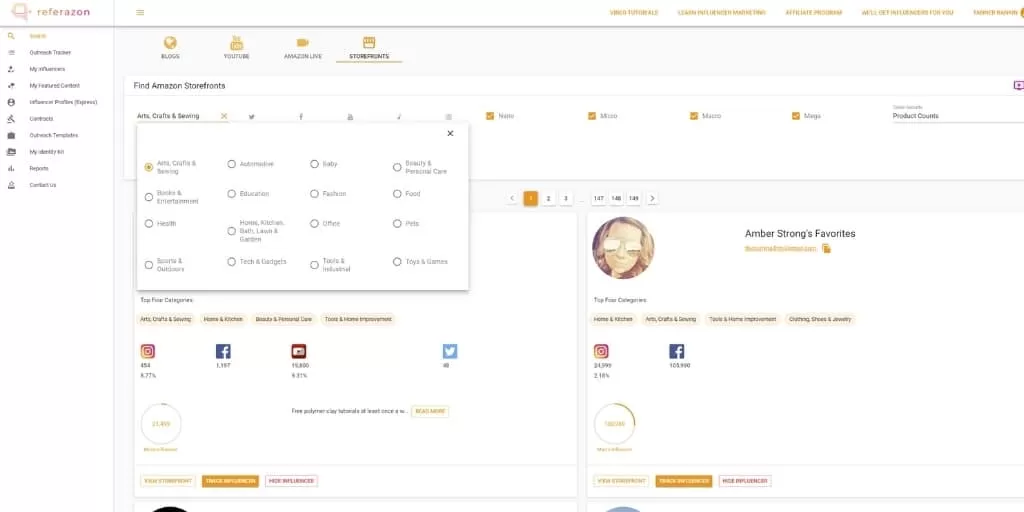Select the Automotive category radio button
The width and height of the screenshot is (1024, 512).
pos(231,164)
